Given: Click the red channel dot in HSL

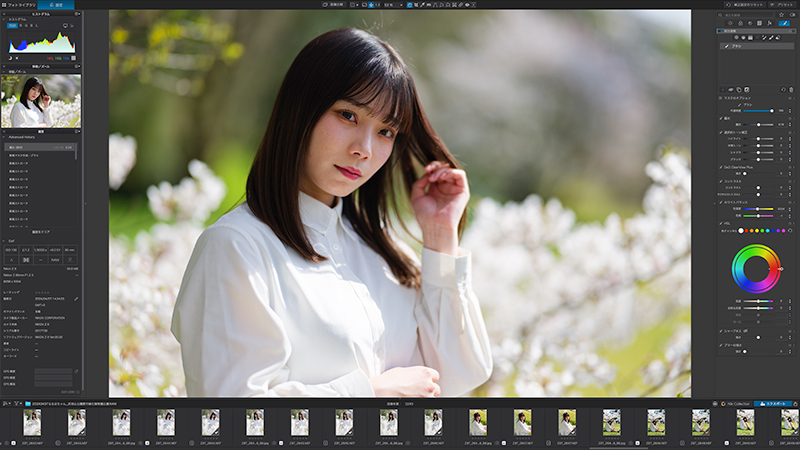Looking at the screenshot, I should tap(746, 231).
